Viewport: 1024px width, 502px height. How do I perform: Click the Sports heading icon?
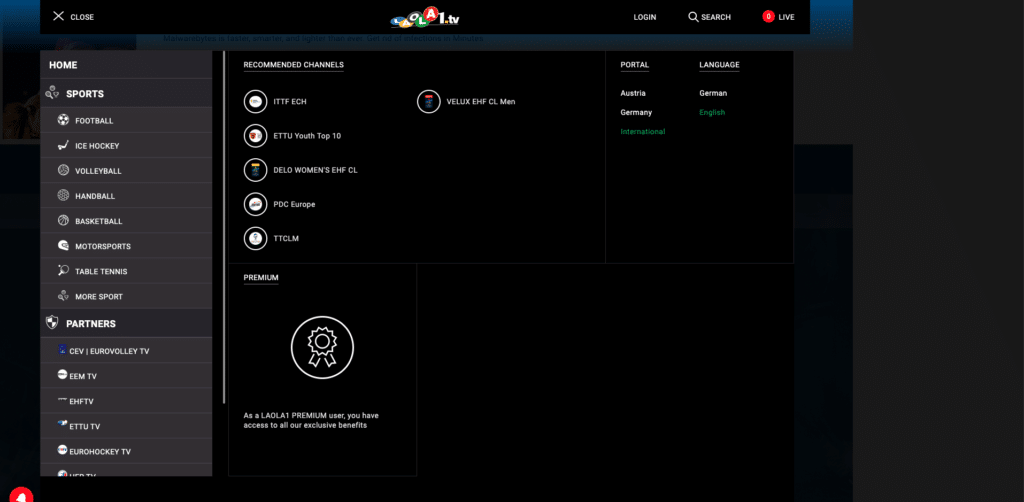pos(52,93)
